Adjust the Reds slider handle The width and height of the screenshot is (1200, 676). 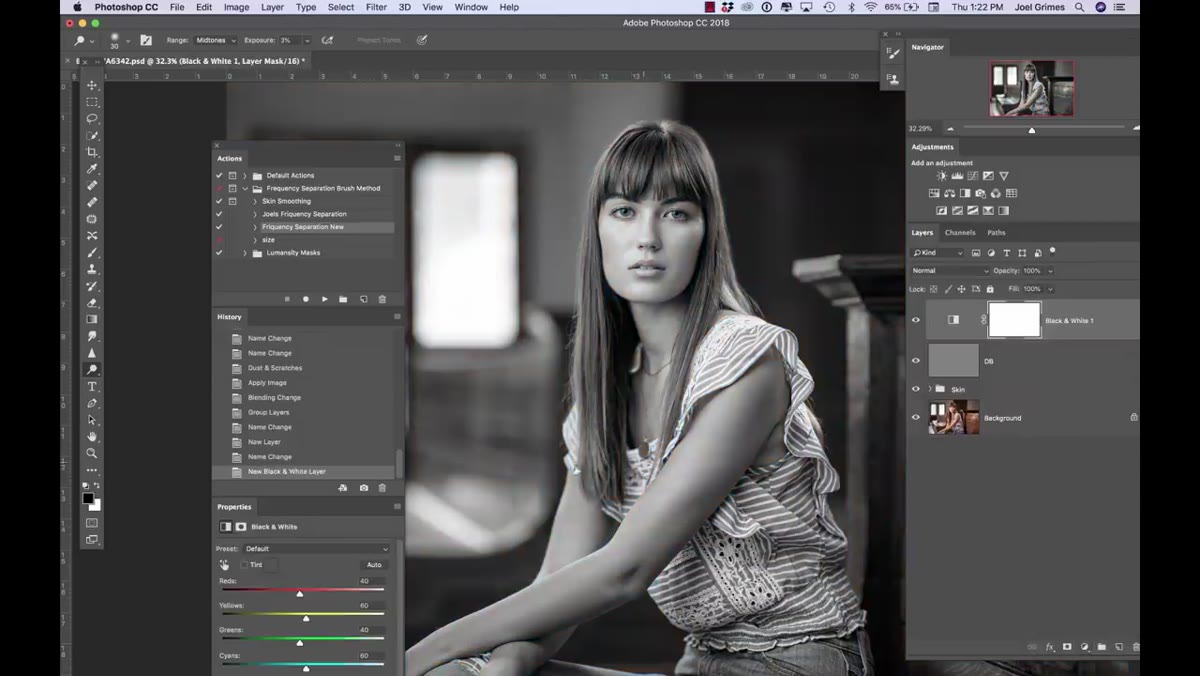pyautogui.click(x=300, y=594)
